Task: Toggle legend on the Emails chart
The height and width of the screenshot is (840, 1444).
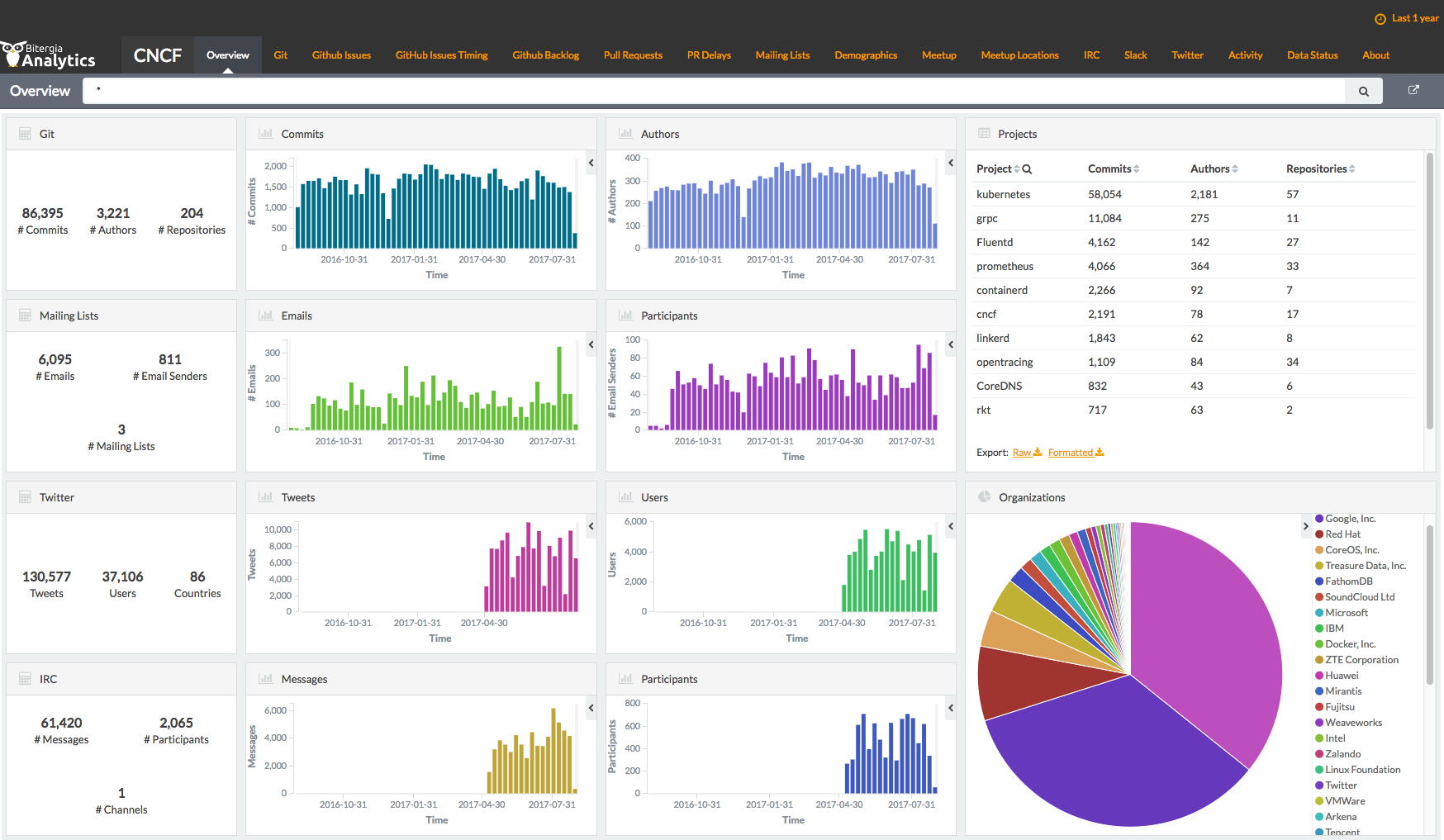Action: [x=591, y=344]
